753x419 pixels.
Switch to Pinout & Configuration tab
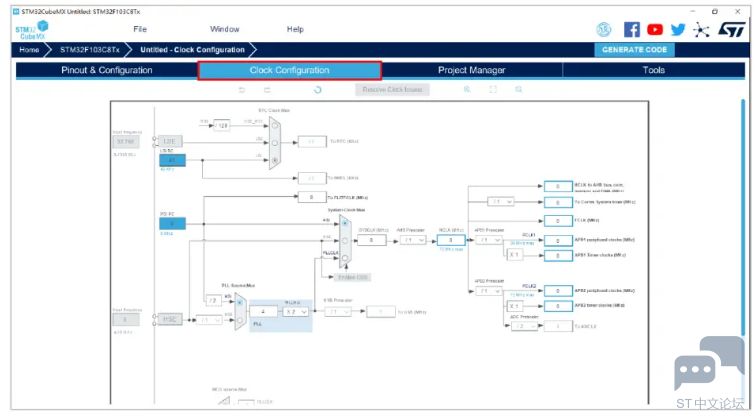pyautogui.click(x=107, y=70)
